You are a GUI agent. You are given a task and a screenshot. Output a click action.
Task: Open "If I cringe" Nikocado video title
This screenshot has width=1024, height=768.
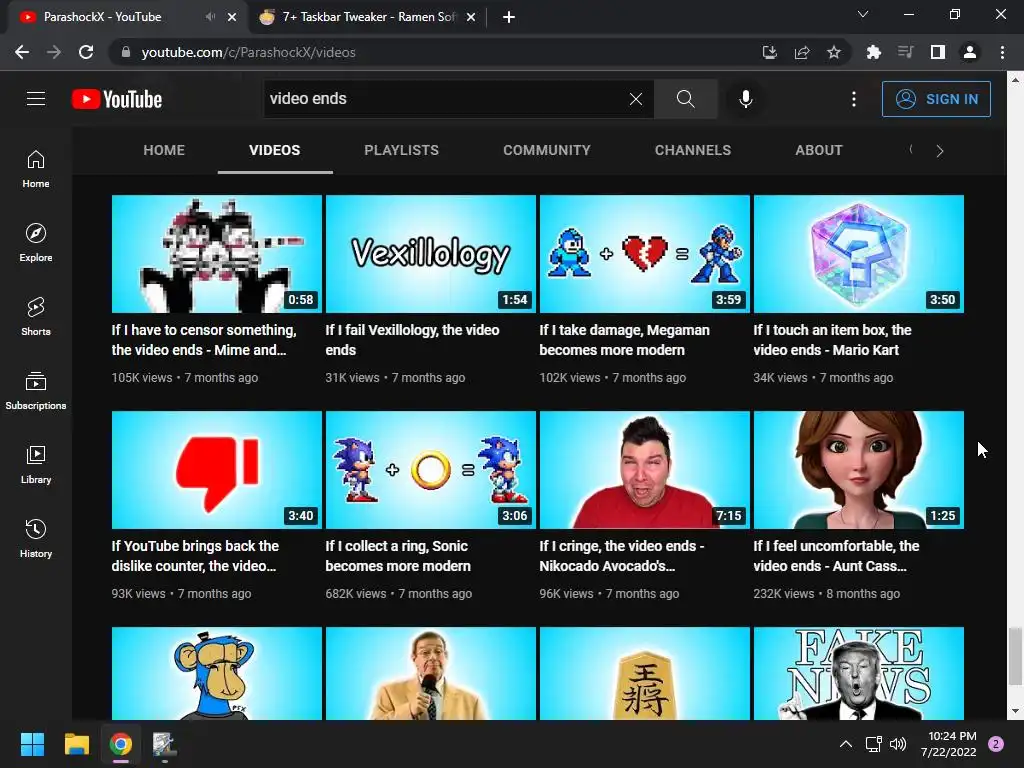point(622,556)
